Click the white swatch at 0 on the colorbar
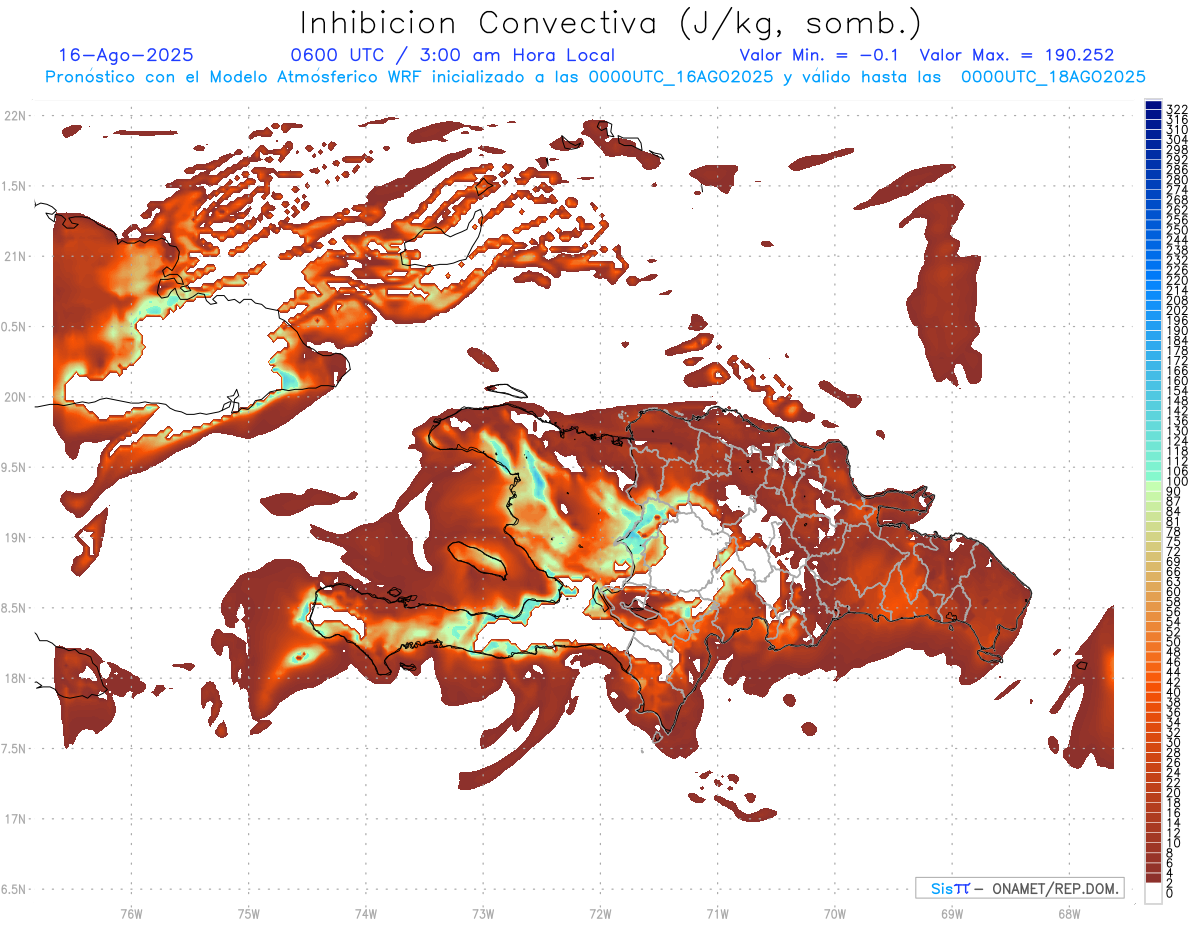This screenshot has height=927, width=1200. point(1153,893)
